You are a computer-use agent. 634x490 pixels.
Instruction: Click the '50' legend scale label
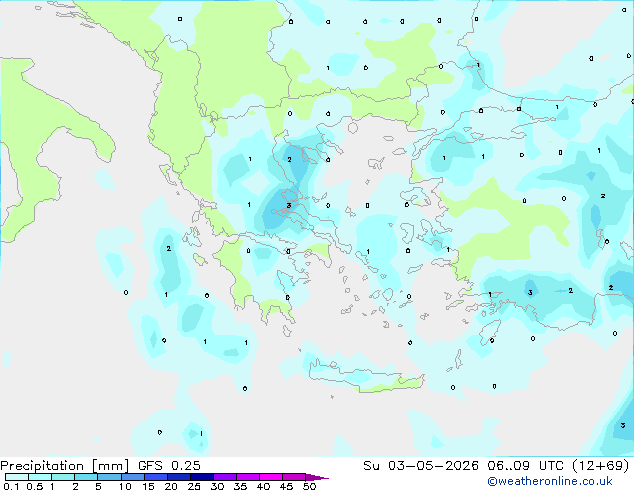coord(309,486)
